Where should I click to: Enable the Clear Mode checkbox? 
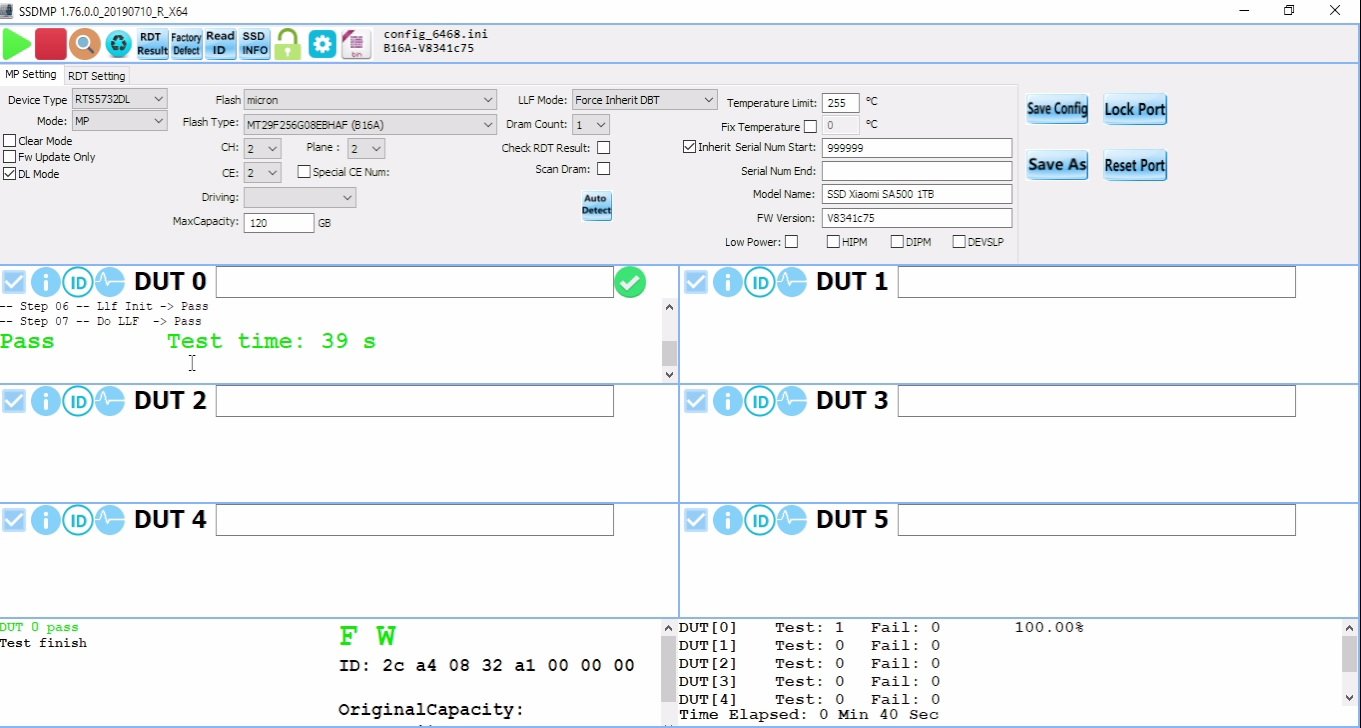tap(10, 141)
